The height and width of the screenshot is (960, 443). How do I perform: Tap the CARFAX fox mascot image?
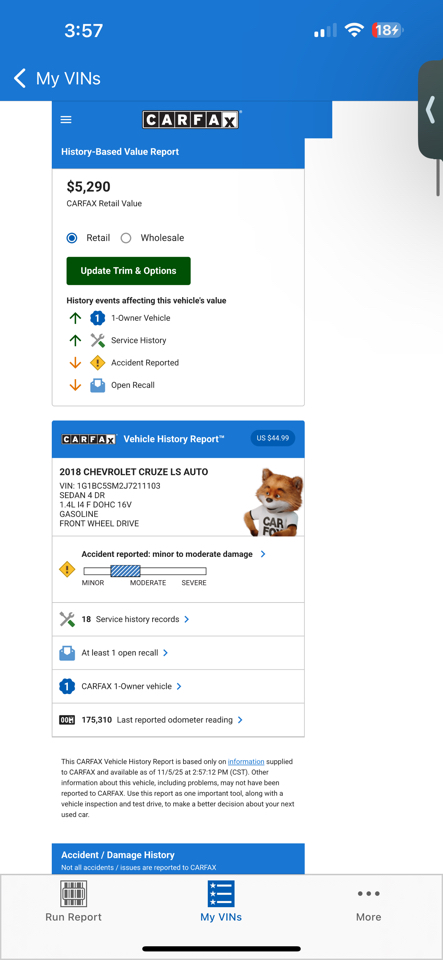click(x=273, y=502)
